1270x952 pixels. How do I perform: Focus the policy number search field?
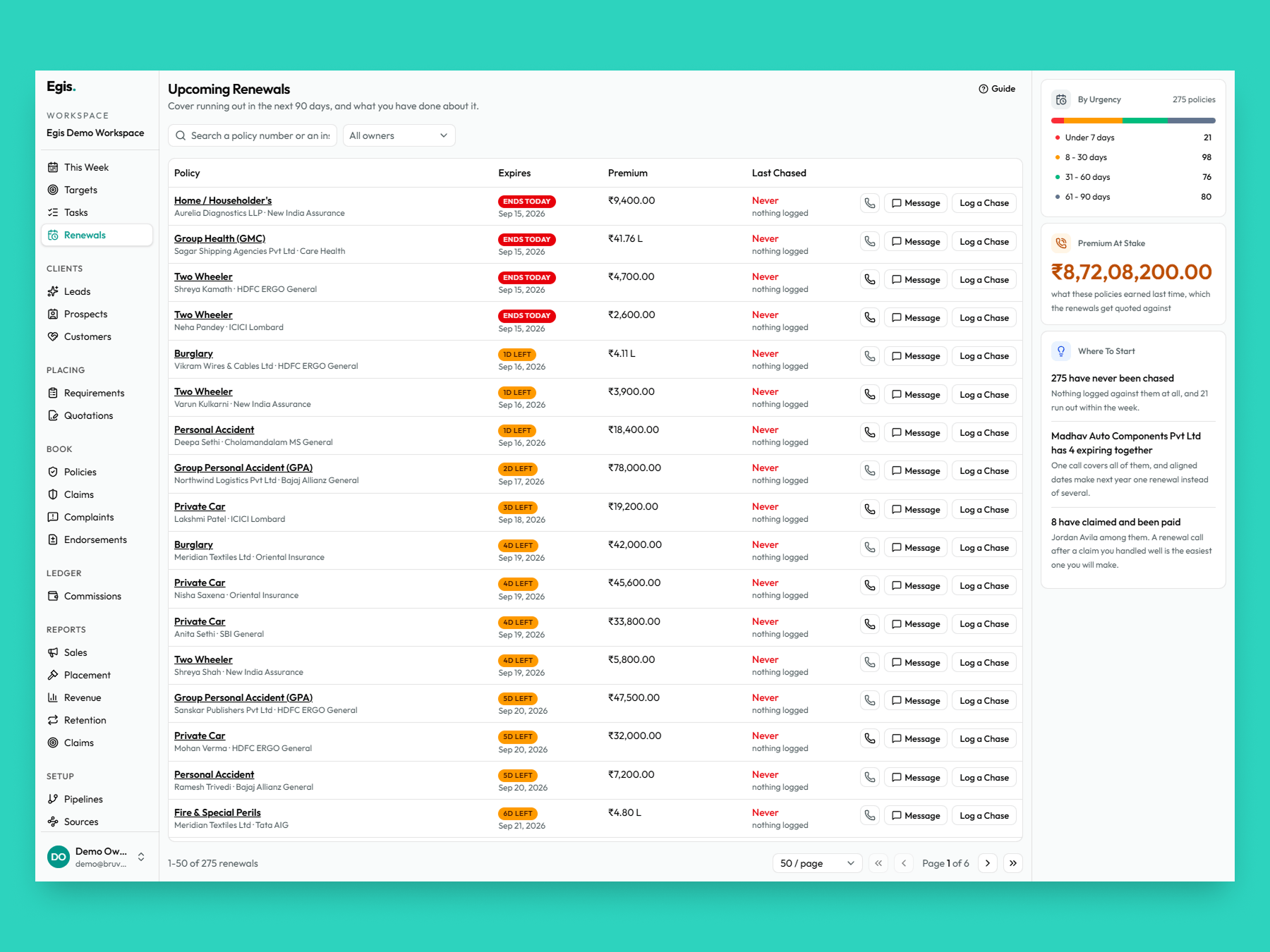point(253,135)
